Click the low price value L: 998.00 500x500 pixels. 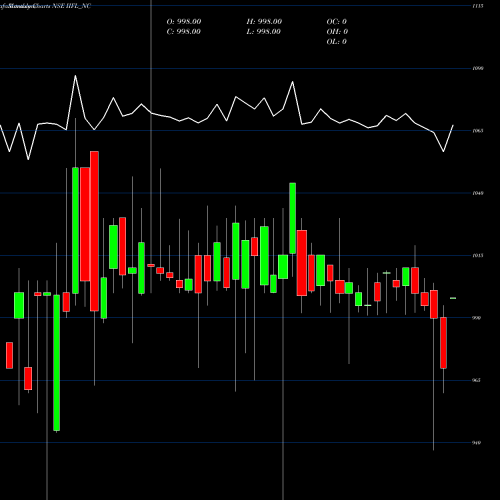pos(263,32)
